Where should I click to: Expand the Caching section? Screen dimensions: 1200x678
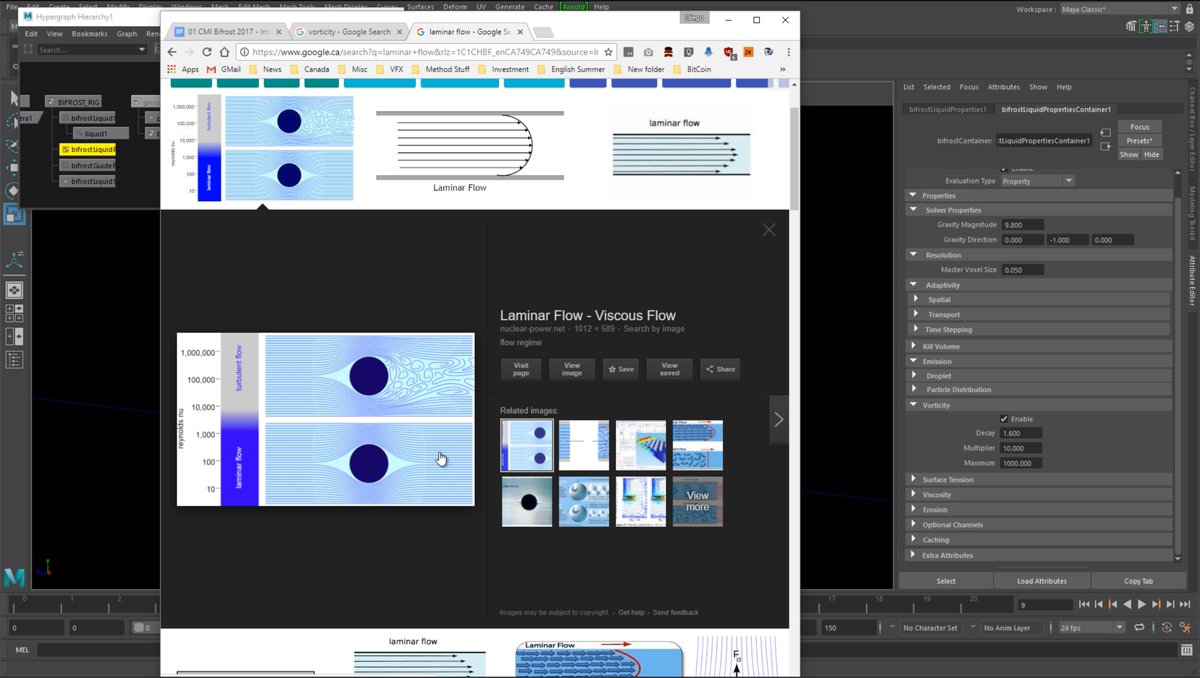click(x=1039, y=540)
